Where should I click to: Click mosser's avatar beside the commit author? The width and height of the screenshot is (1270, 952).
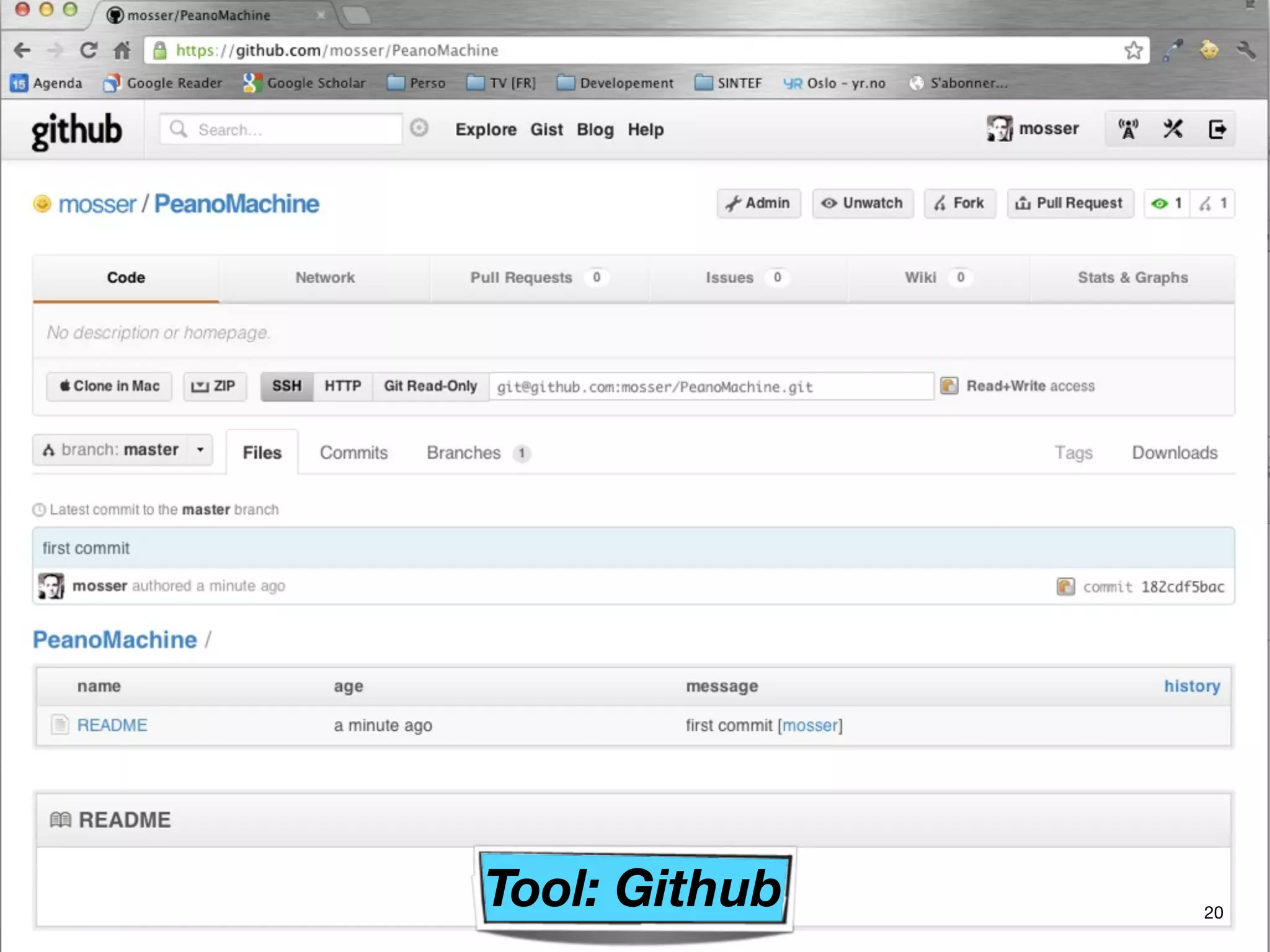click(x=51, y=586)
